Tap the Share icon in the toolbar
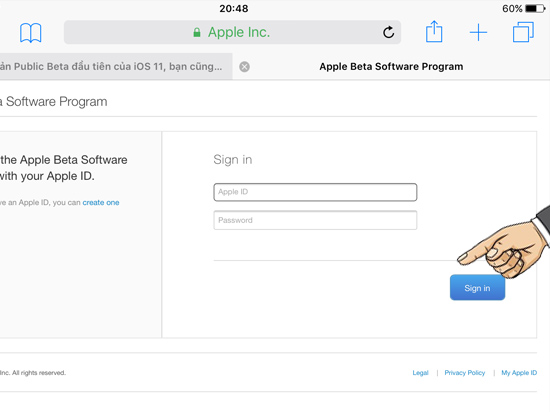 (434, 32)
